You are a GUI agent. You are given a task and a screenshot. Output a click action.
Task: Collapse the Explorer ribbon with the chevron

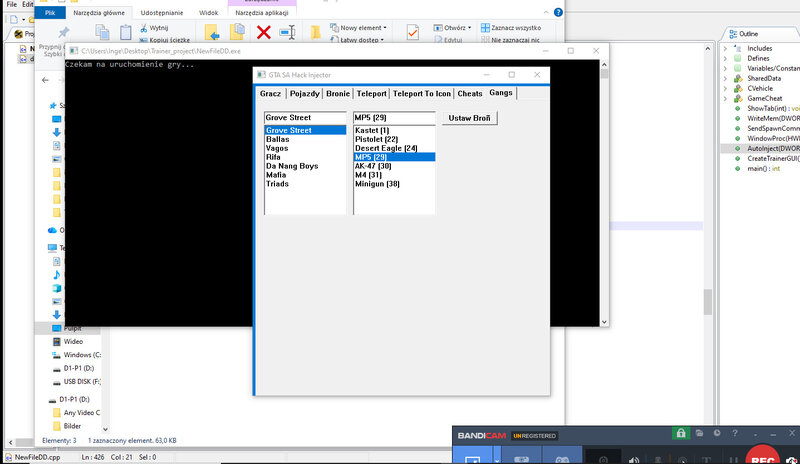546,12
